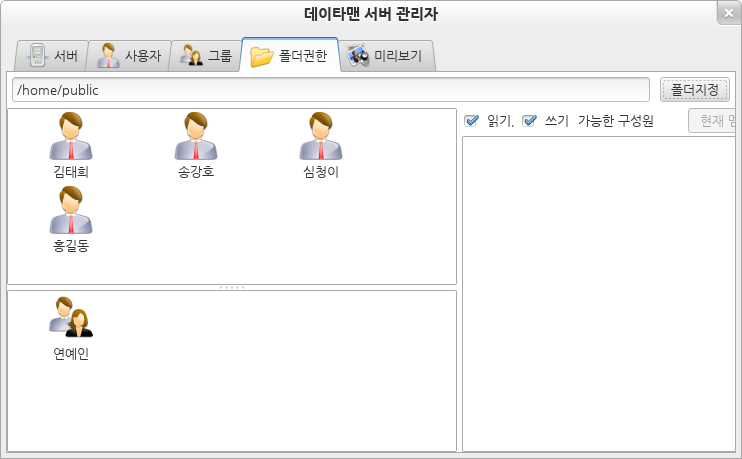Select the 폴더권한 tab
Screen dimensions: 742x459
(x=290, y=56)
